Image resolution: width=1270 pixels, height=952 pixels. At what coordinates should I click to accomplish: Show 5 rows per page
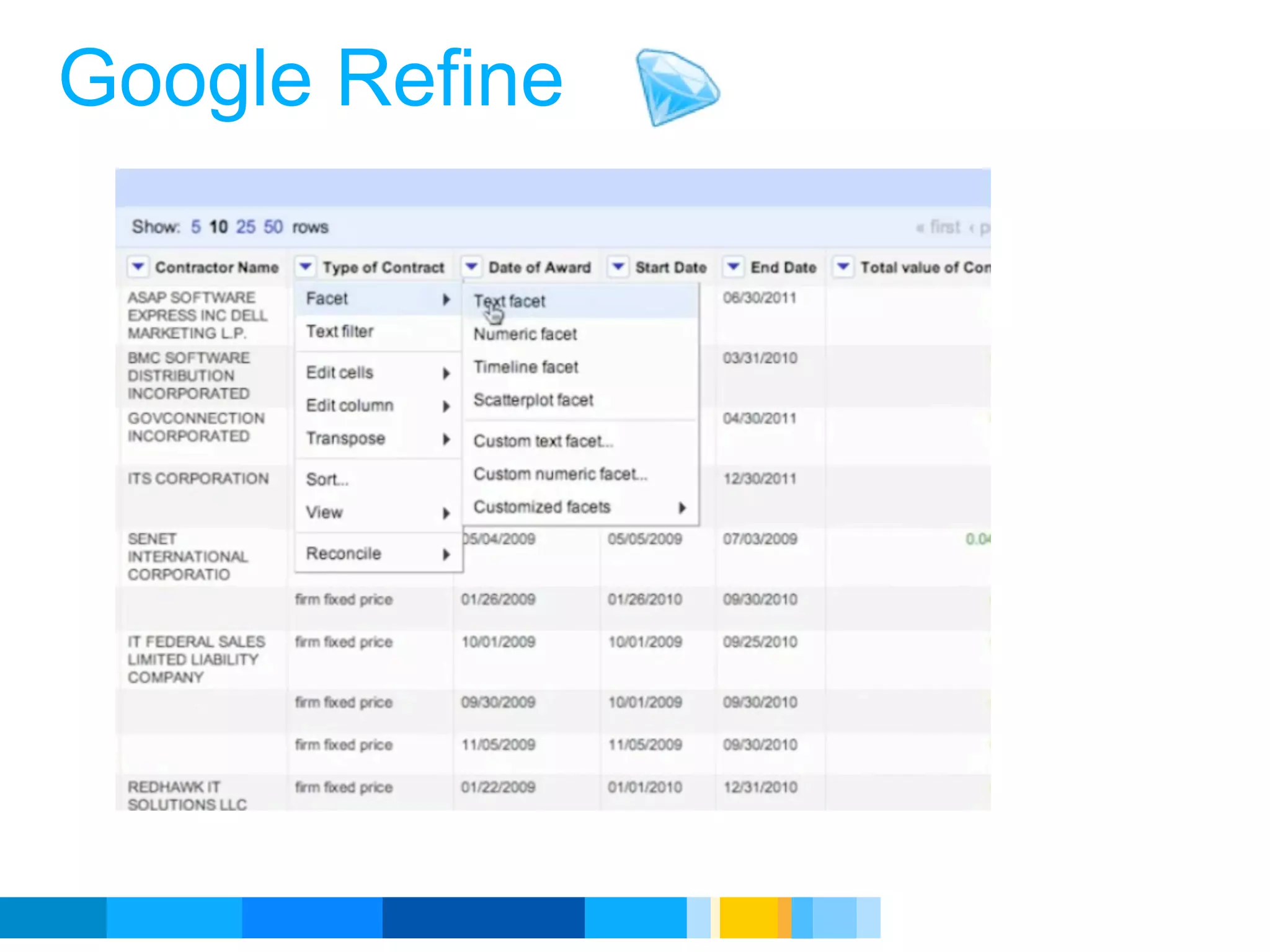click(196, 227)
